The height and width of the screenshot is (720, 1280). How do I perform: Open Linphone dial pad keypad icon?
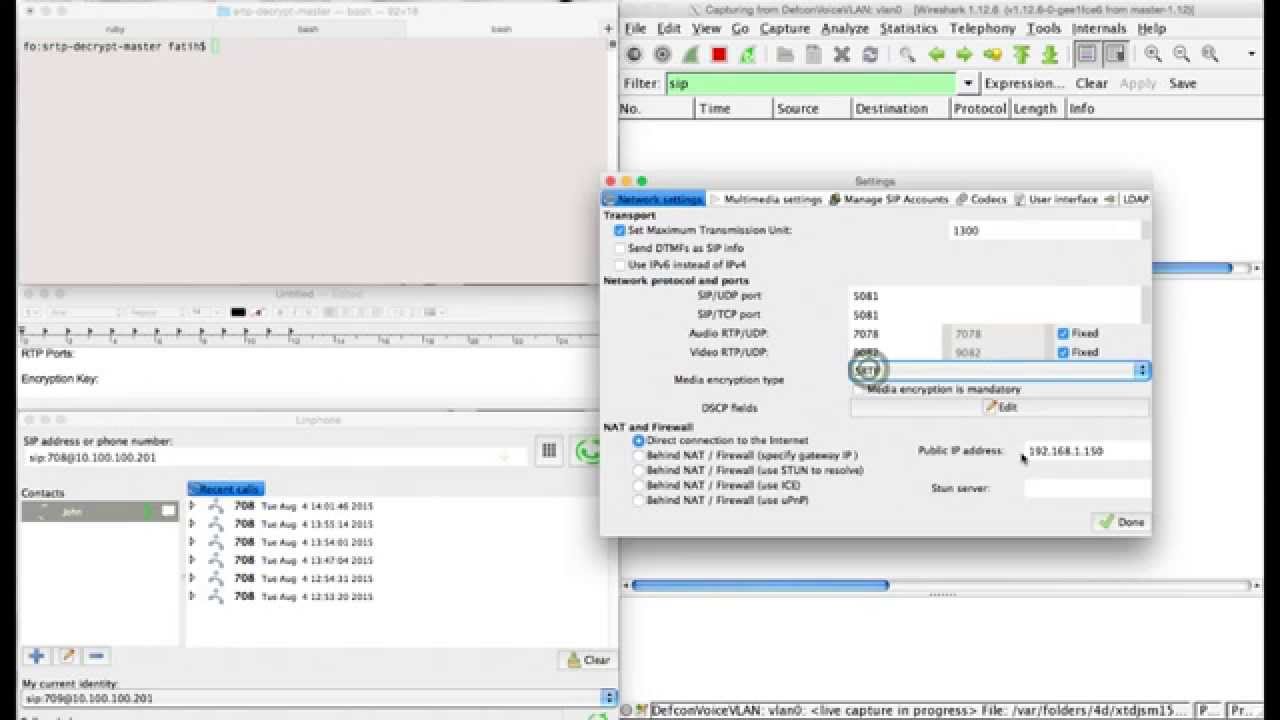click(x=548, y=451)
